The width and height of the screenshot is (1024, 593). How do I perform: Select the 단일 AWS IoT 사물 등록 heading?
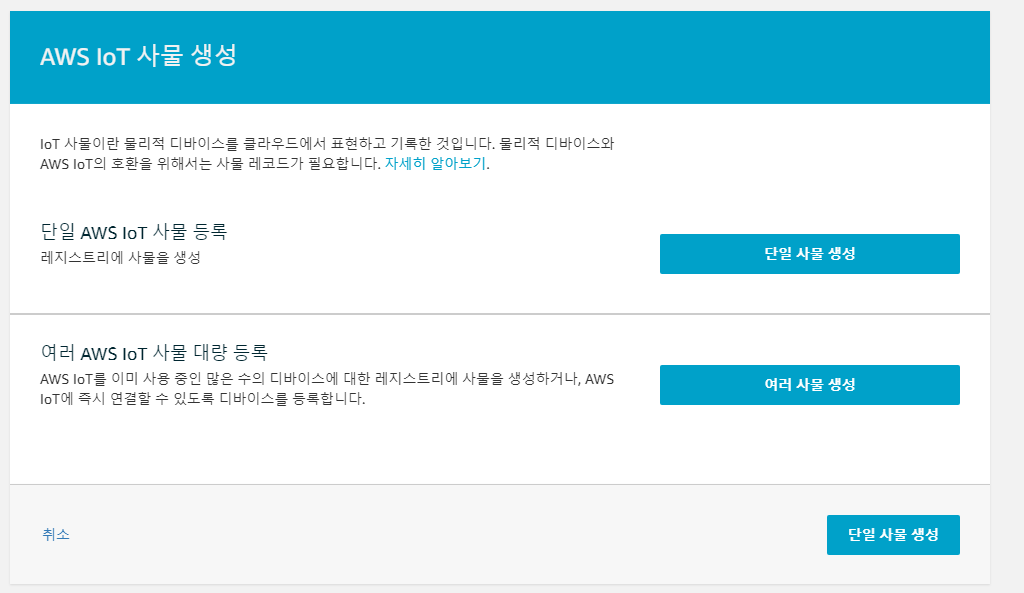pyautogui.click(x=134, y=232)
